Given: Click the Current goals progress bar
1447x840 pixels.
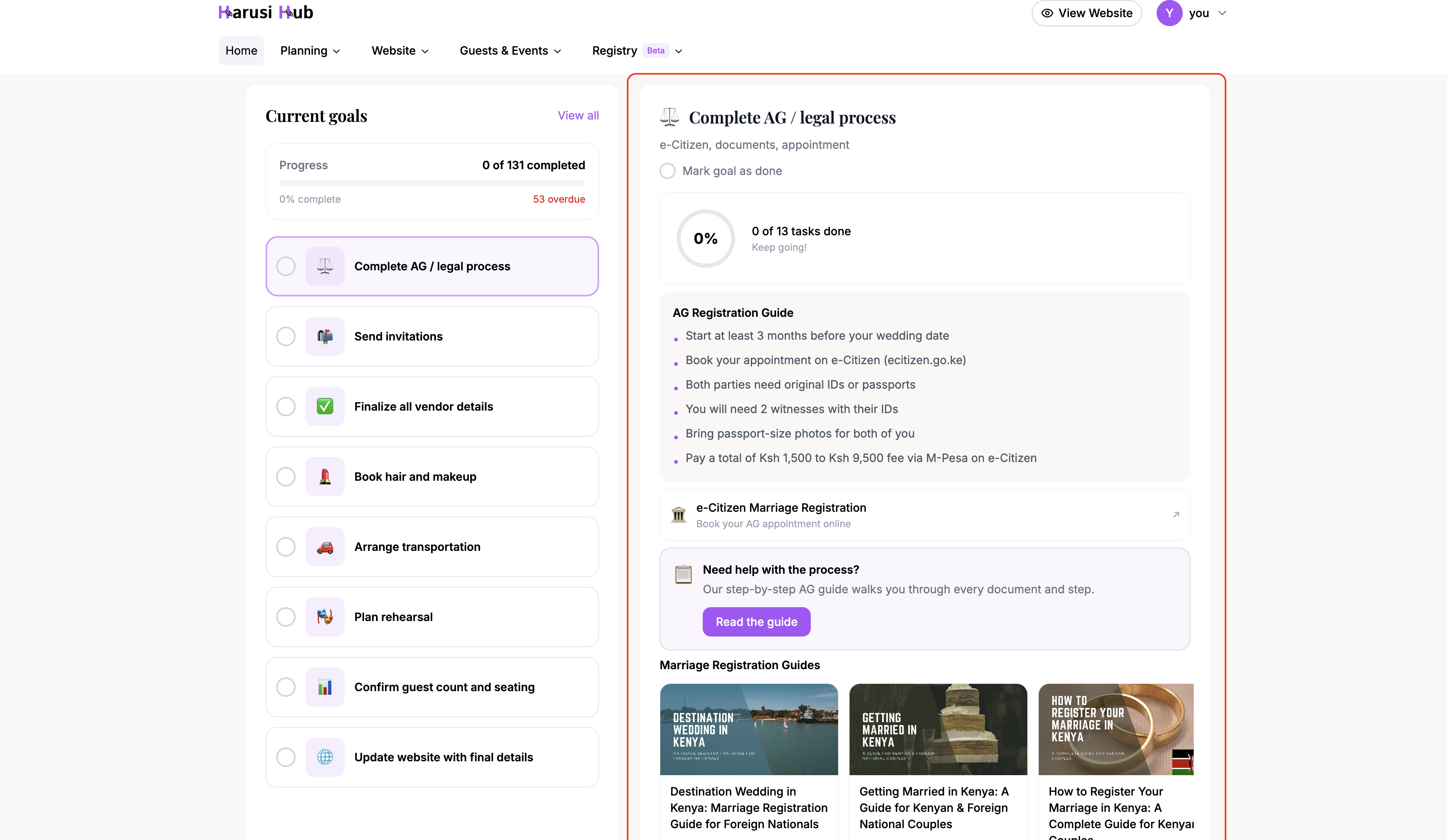Looking at the screenshot, I should coord(432,183).
